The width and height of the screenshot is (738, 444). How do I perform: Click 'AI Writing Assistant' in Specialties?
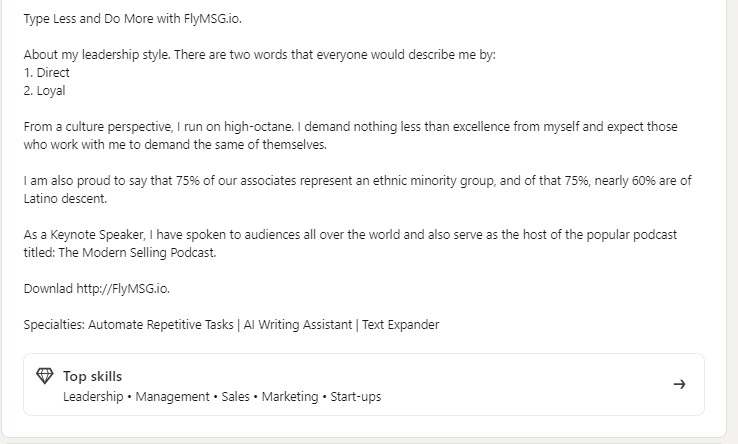[297, 324]
